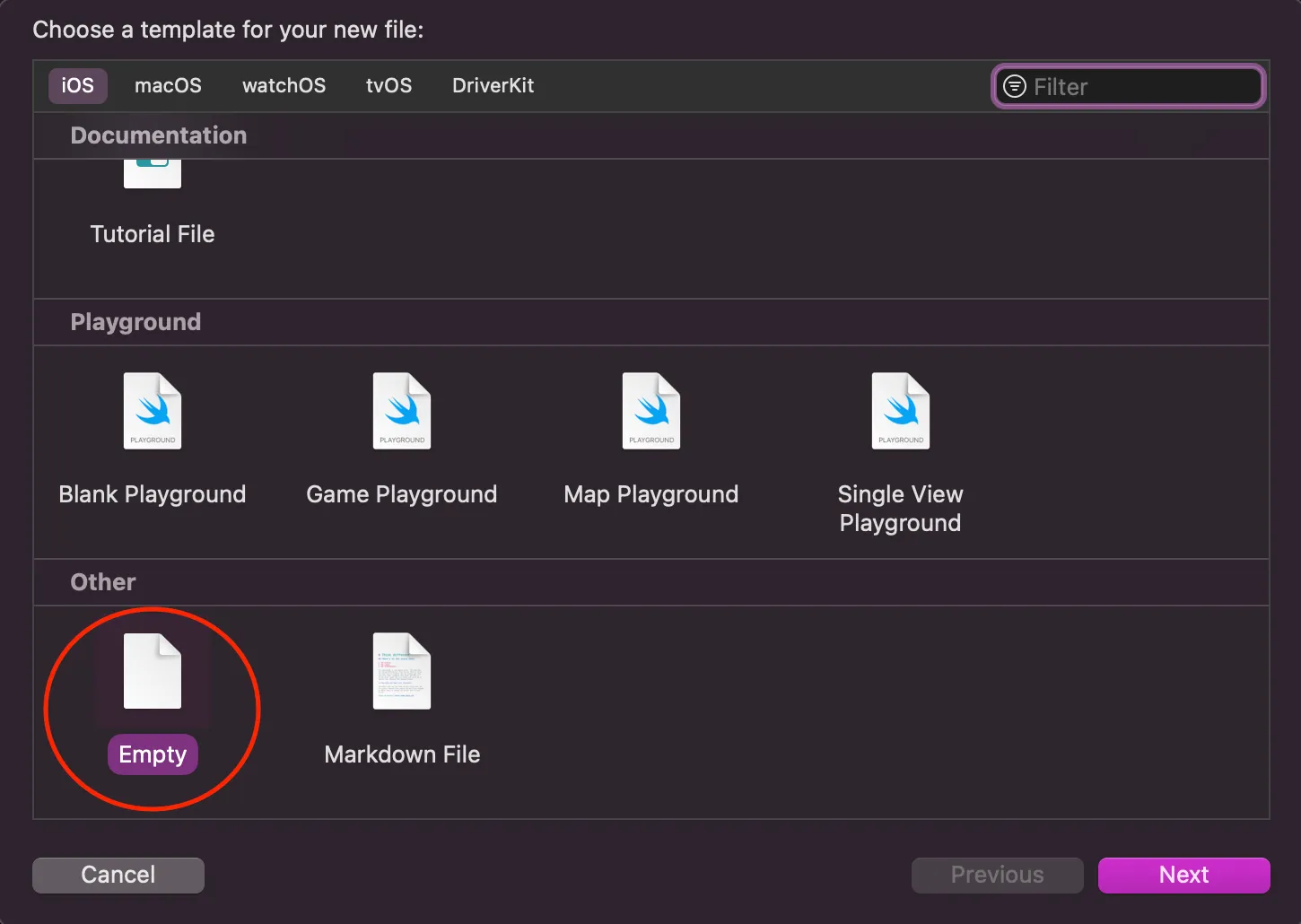Click the Documentation section header
This screenshot has width=1301, height=924.
click(x=158, y=135)
